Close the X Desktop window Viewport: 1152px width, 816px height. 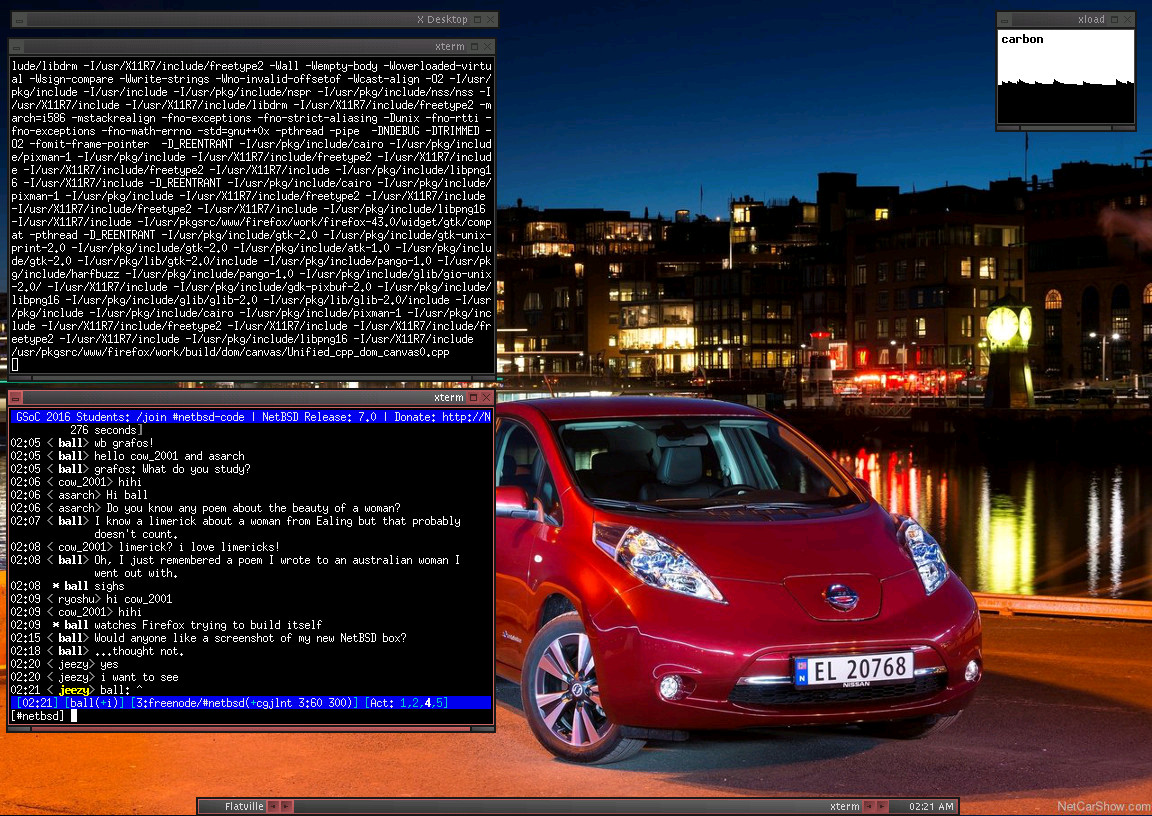(x=491, y=20)
